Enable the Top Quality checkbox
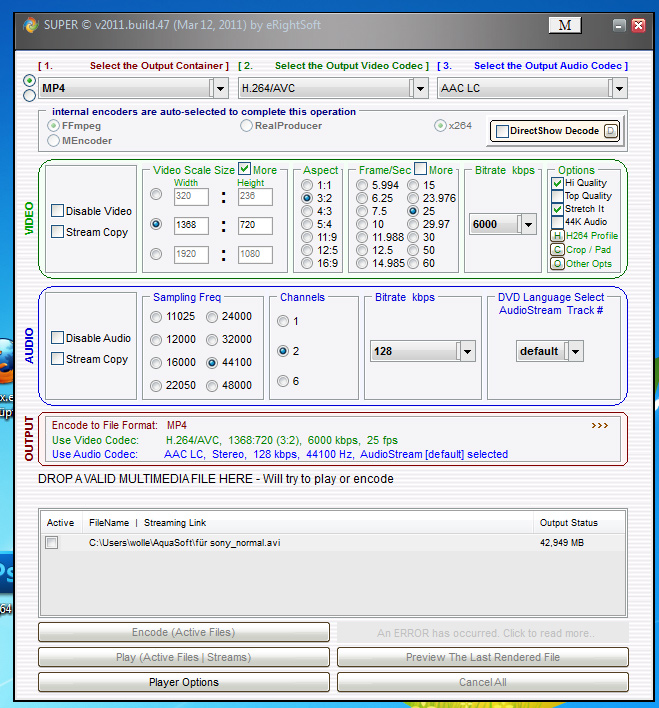 tap(557, 197)
